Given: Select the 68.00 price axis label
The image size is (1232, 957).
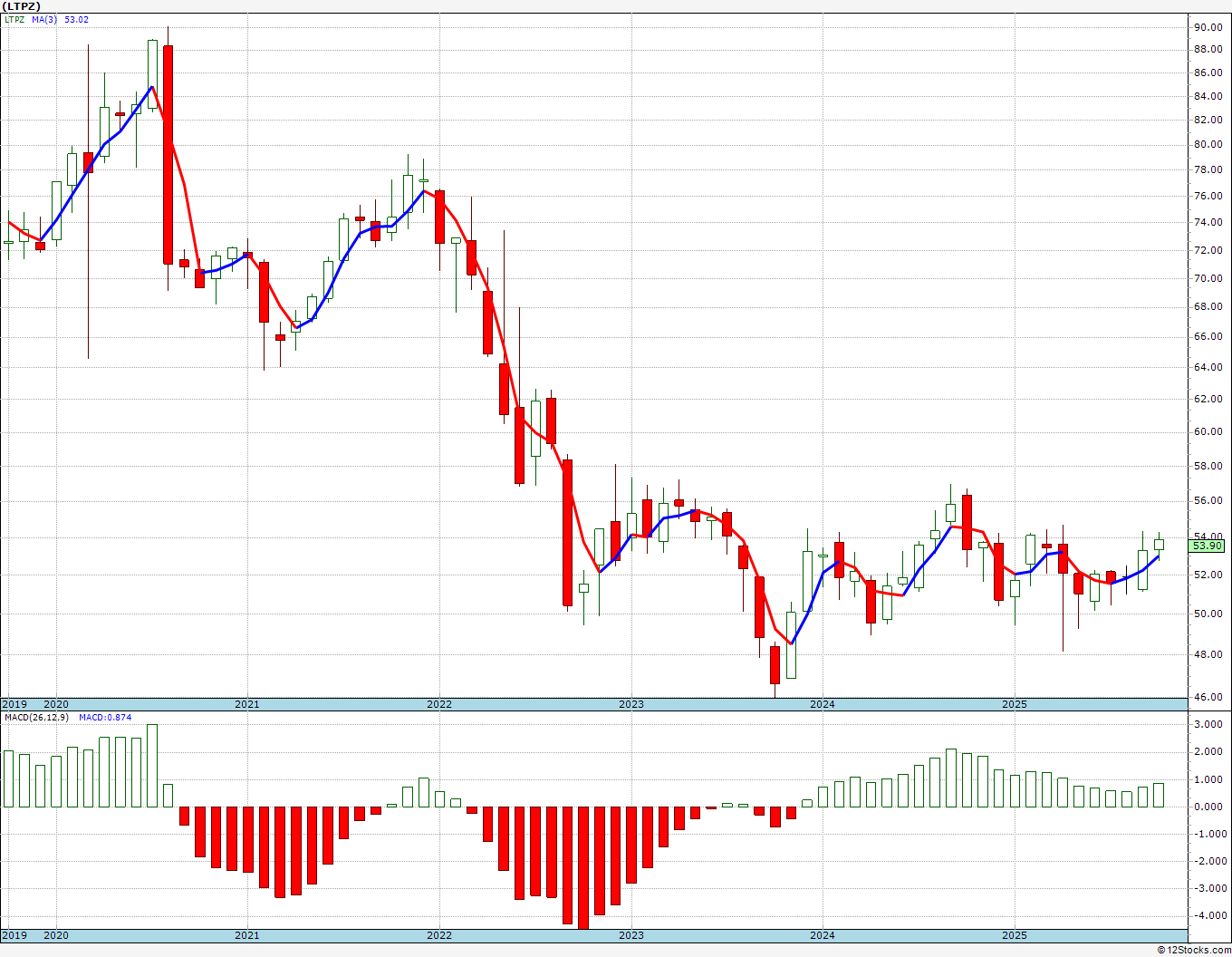Looking at the screenshot, I should tap(1208, 306).
